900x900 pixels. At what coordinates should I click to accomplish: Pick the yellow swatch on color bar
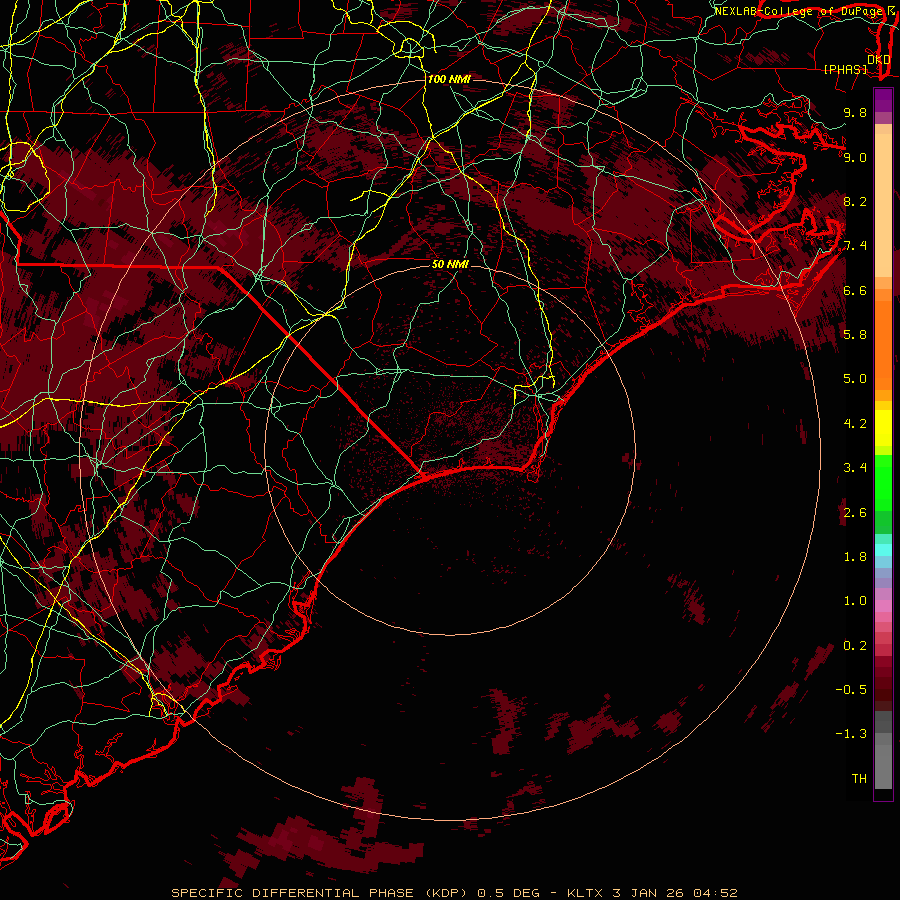pyautogui.click(x=883, y=428)
